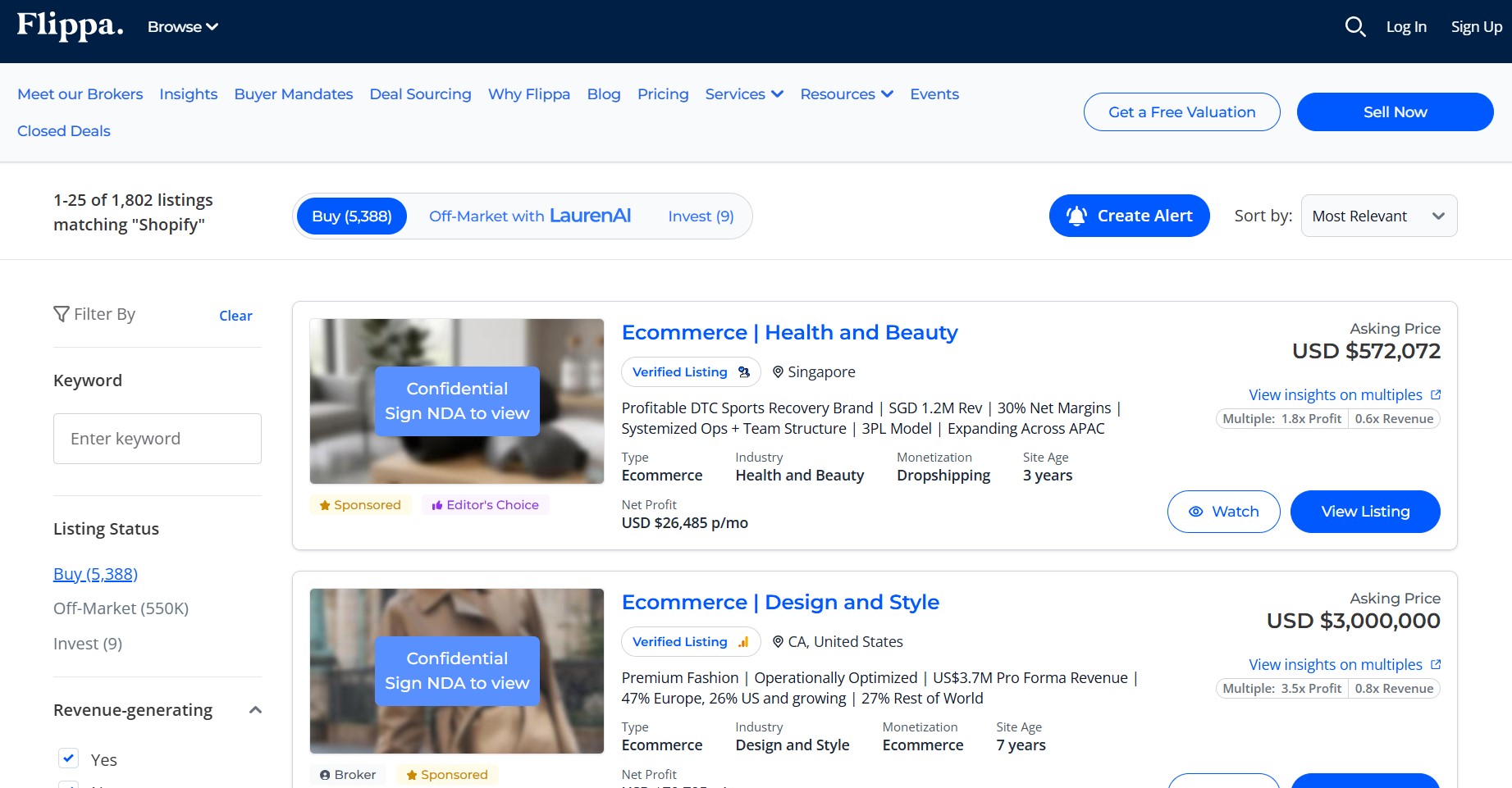This screenshot has width=1512, height=788.
Task: Click View Listing for Health and Beauty
Action: [1365, 512]
